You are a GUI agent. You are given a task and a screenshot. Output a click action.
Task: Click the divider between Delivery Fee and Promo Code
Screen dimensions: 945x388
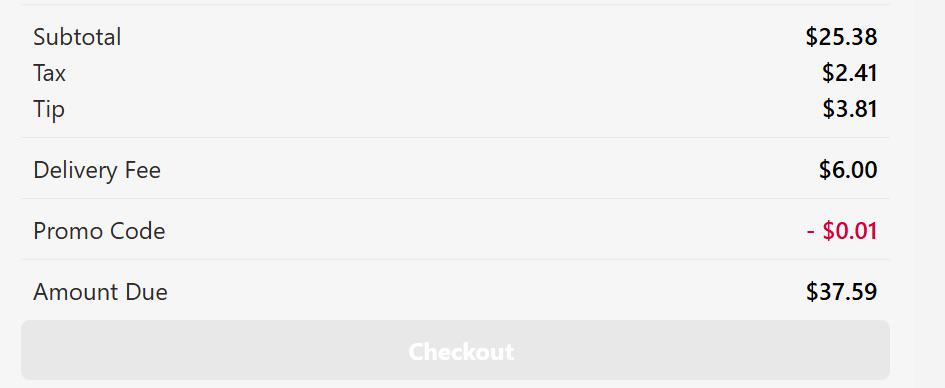455,198
